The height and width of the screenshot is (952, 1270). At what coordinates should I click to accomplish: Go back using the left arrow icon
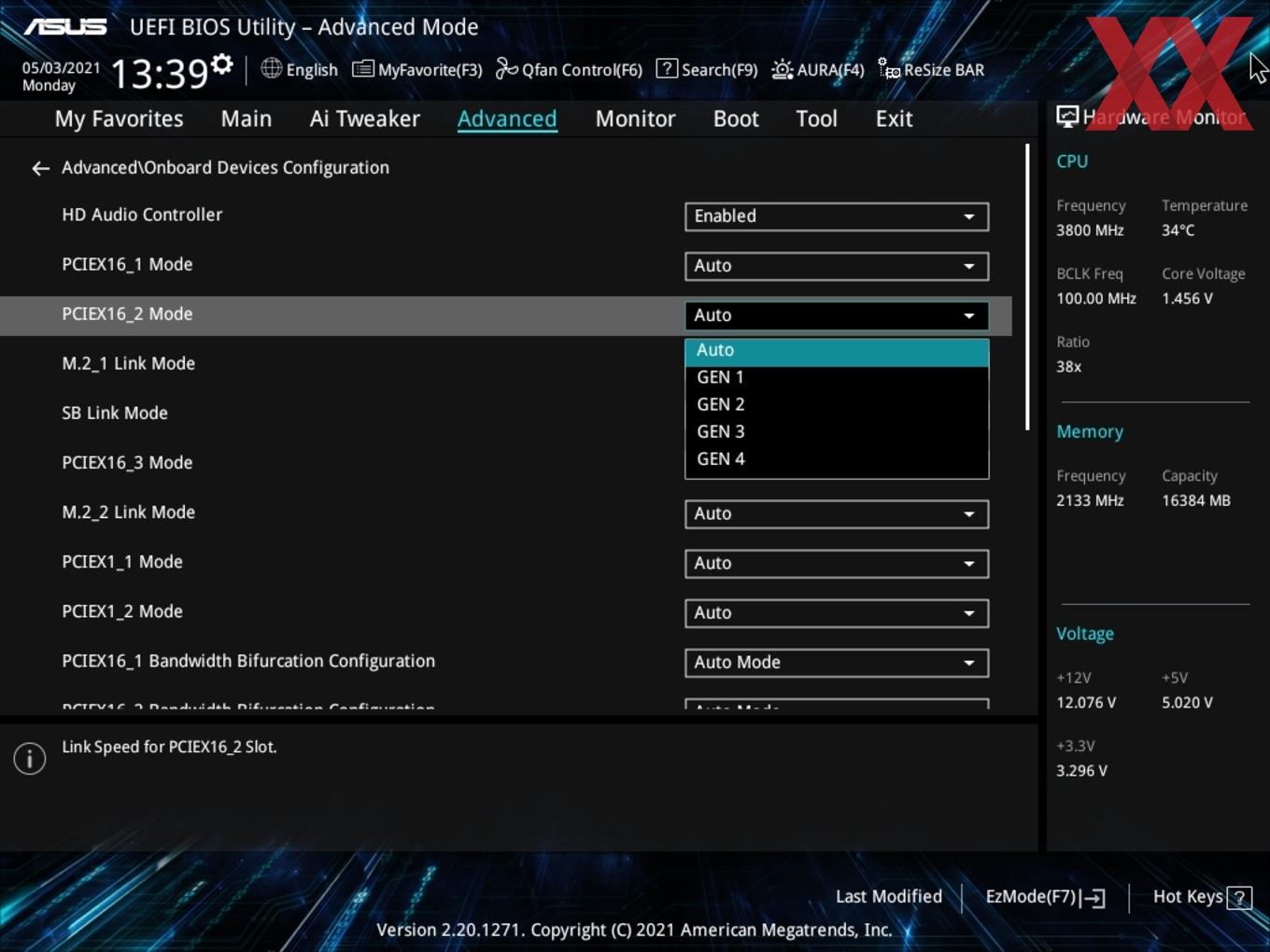(40, 168)
